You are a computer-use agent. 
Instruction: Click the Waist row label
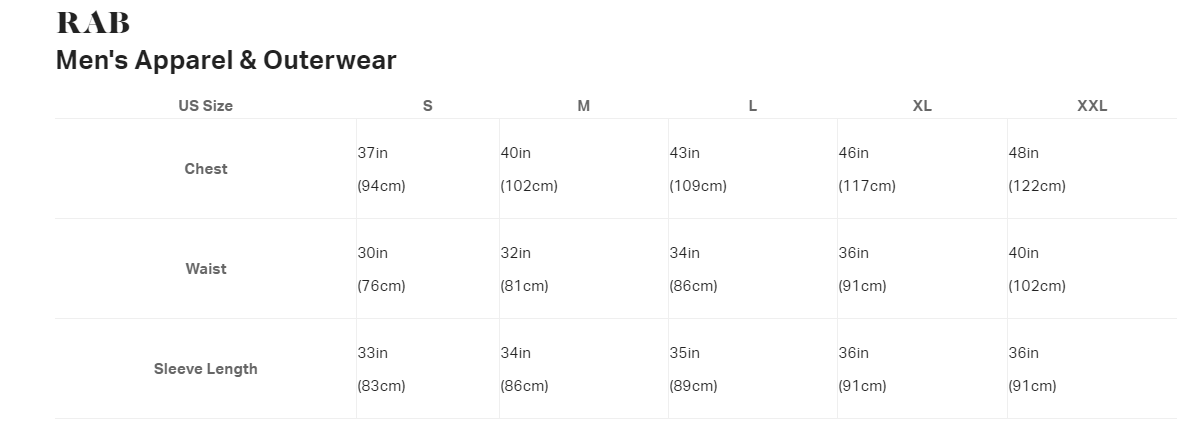click(206, 269)
